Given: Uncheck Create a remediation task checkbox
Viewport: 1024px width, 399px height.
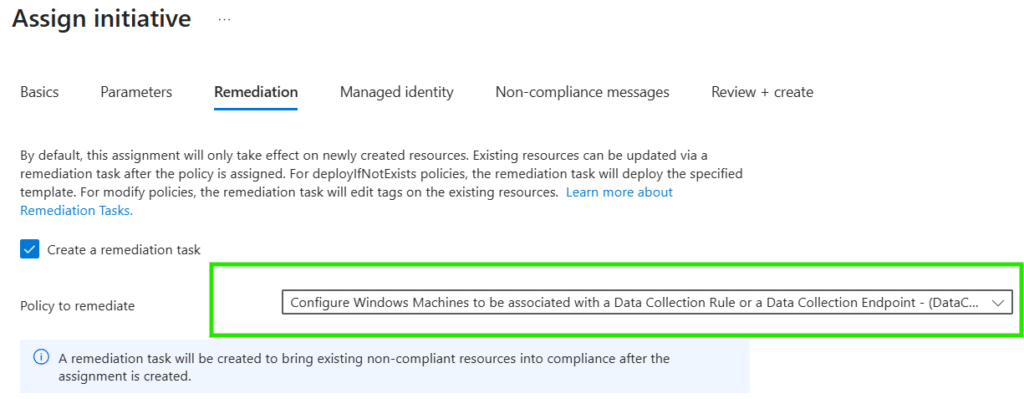Looking at the screenshot, I should pyautogui.click(x=30, y=249).
